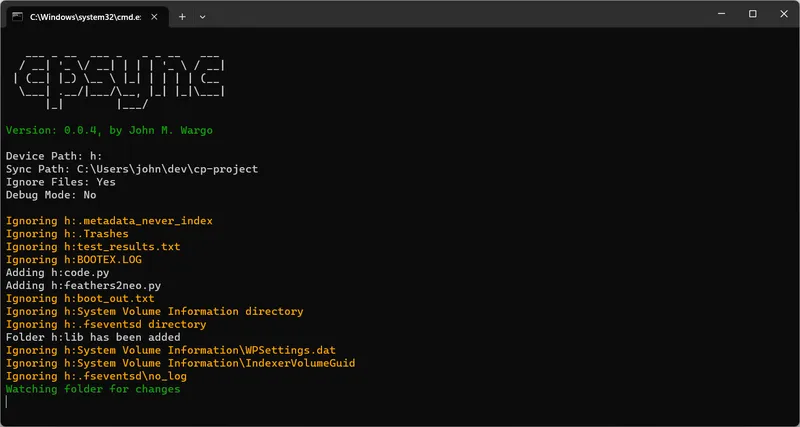Viewport: 800px width, 427px height.
Task: Maximize the terminal window
Action: coord(753,14)
